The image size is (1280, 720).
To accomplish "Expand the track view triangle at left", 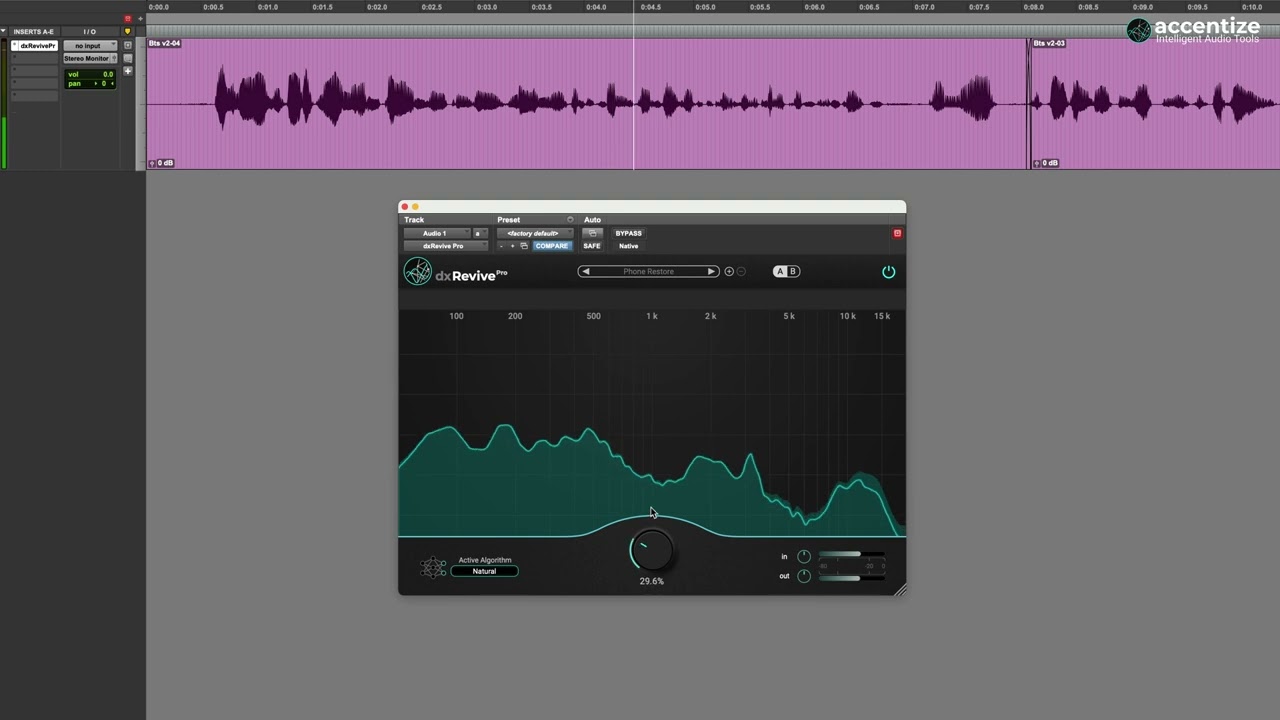I will pos(3,31).
